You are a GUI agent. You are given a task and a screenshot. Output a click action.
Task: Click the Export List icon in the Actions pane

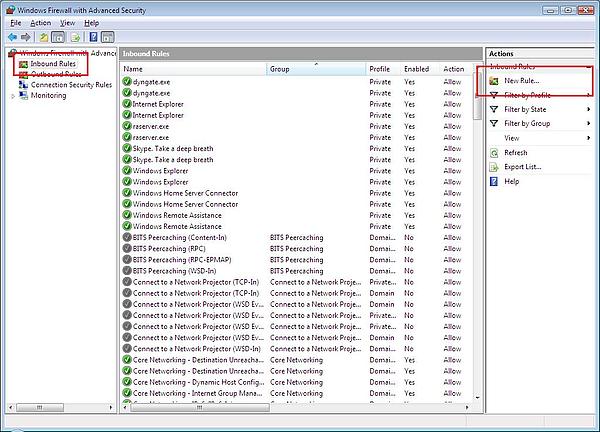pyautogui.click(x=494, y=167)
